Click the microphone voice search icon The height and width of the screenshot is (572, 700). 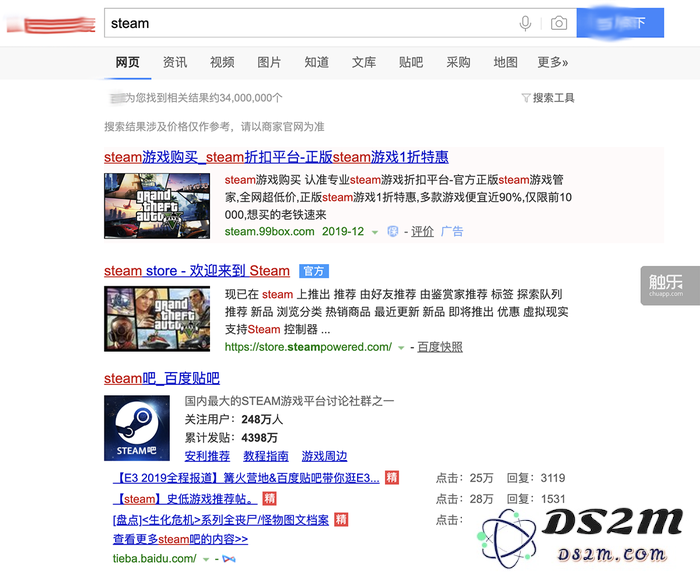point(525,23)
